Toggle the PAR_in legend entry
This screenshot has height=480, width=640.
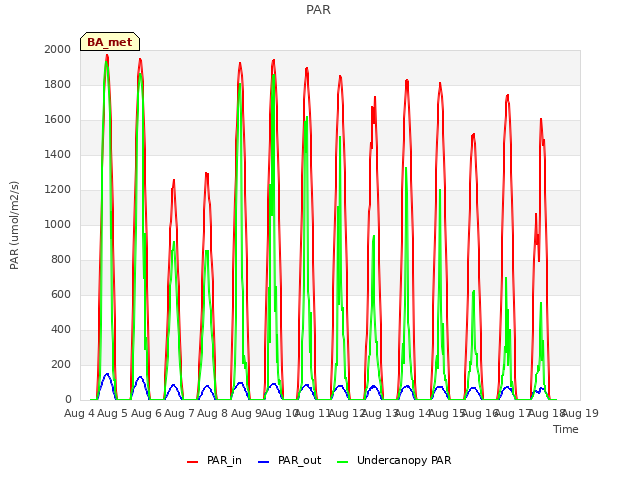[x=214, y=460]
